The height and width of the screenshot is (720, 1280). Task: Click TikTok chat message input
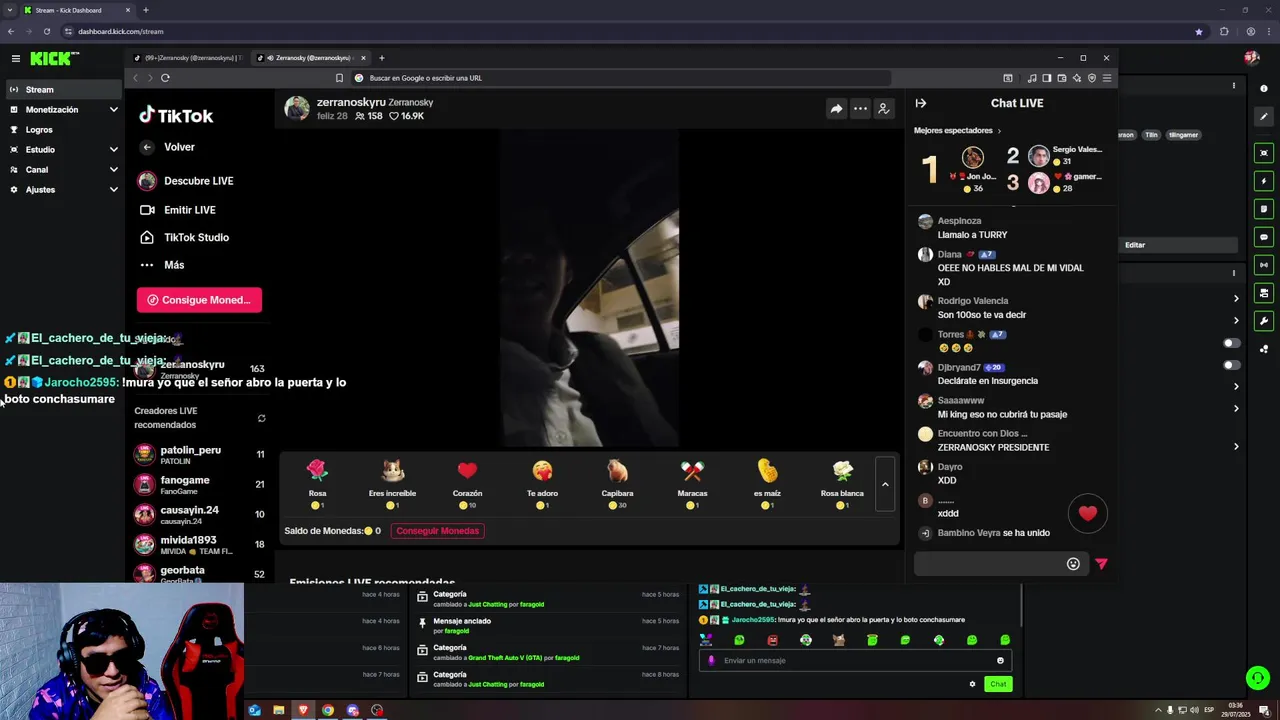pyautogui.click(x=988, y=564)
